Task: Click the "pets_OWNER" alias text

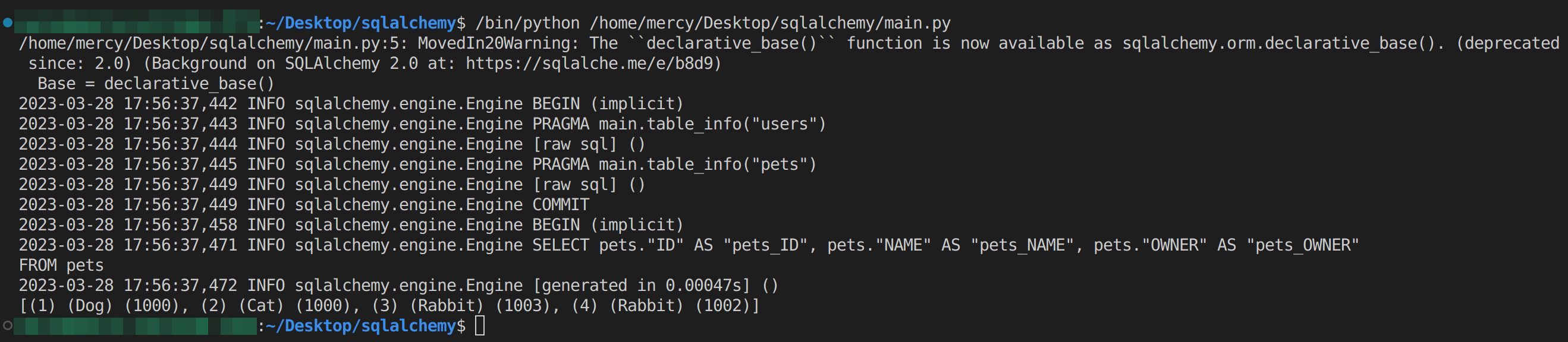Action: click(x=1303, y=245)
